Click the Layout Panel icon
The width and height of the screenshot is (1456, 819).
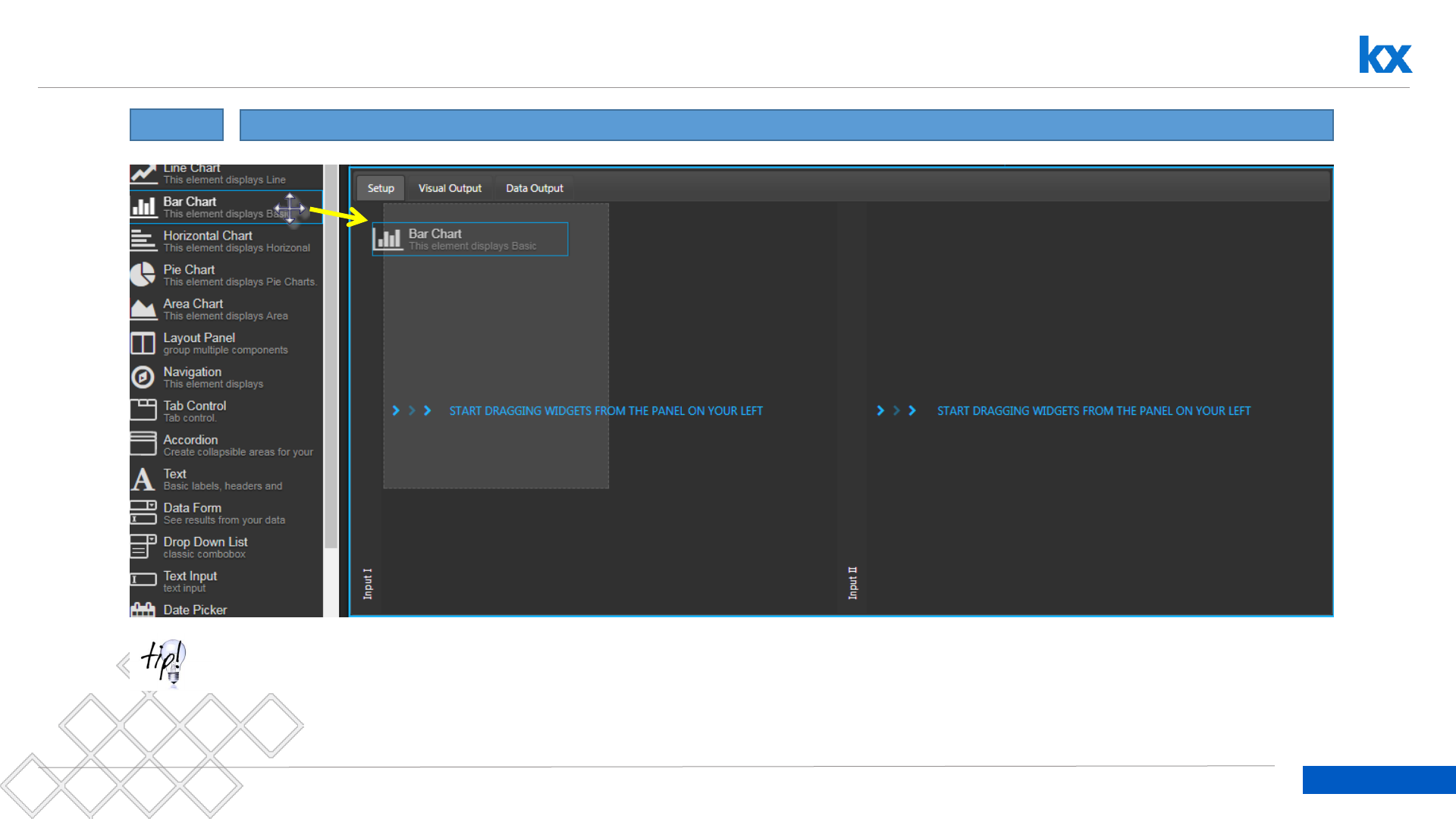pos(143,343)
